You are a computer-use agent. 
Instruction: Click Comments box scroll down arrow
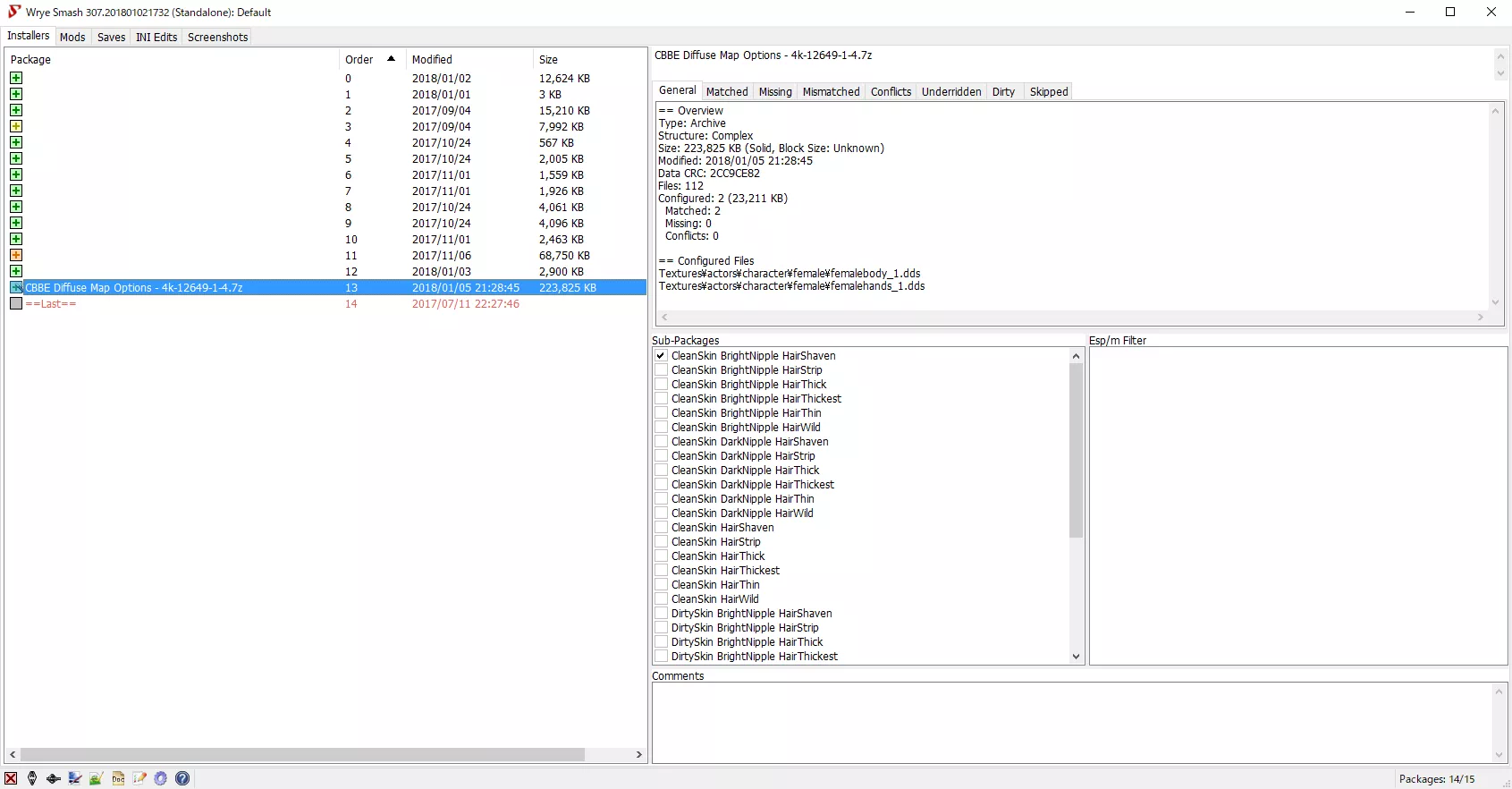coord(1499,754)
